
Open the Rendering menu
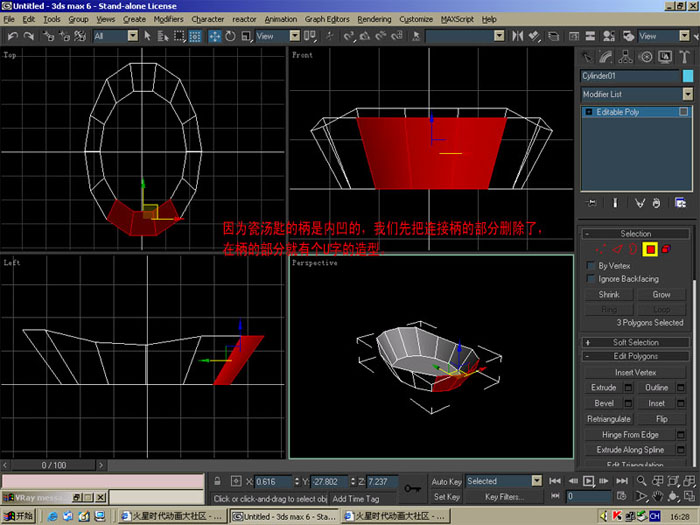pyautogui.click(x=374, y=19)
